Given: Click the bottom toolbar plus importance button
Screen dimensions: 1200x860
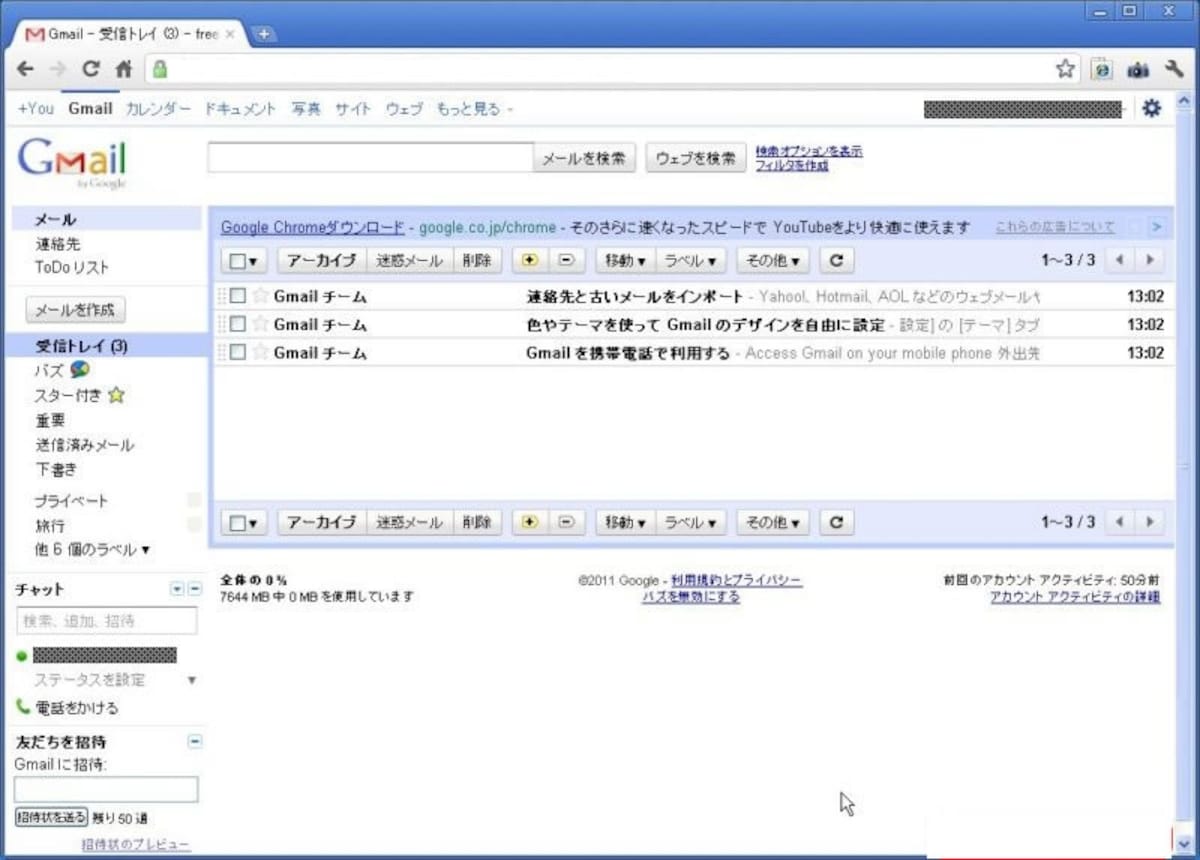Looking at the screenshot, I should (530, 522).
